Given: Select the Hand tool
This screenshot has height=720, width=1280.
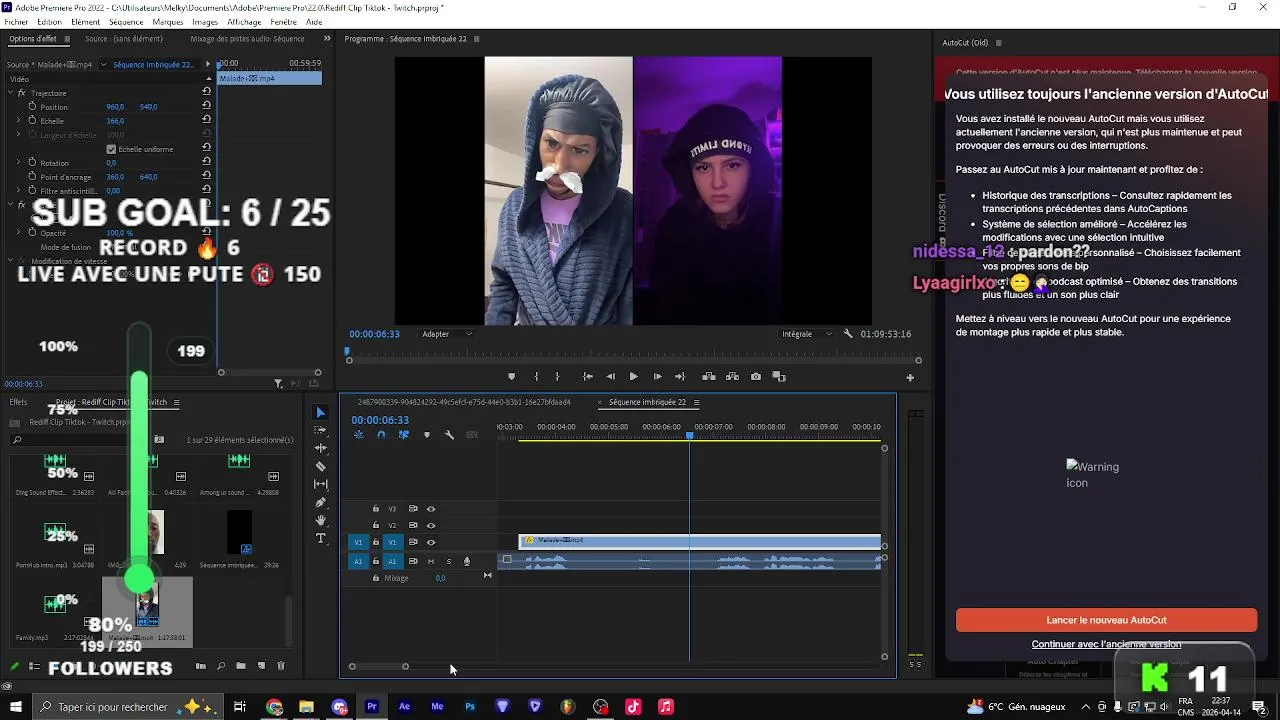Looking at the screenshot, I should pyautogui.click(x=320, y=520).
